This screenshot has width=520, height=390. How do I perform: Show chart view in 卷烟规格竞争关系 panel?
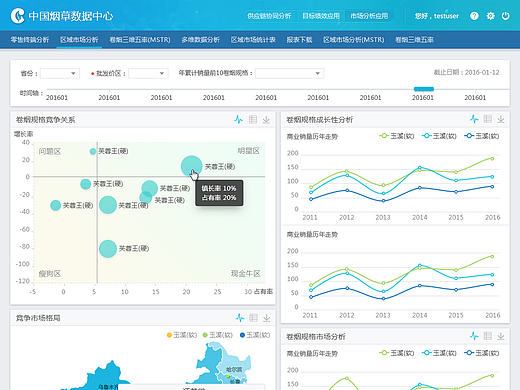click(x=238, y=119)
